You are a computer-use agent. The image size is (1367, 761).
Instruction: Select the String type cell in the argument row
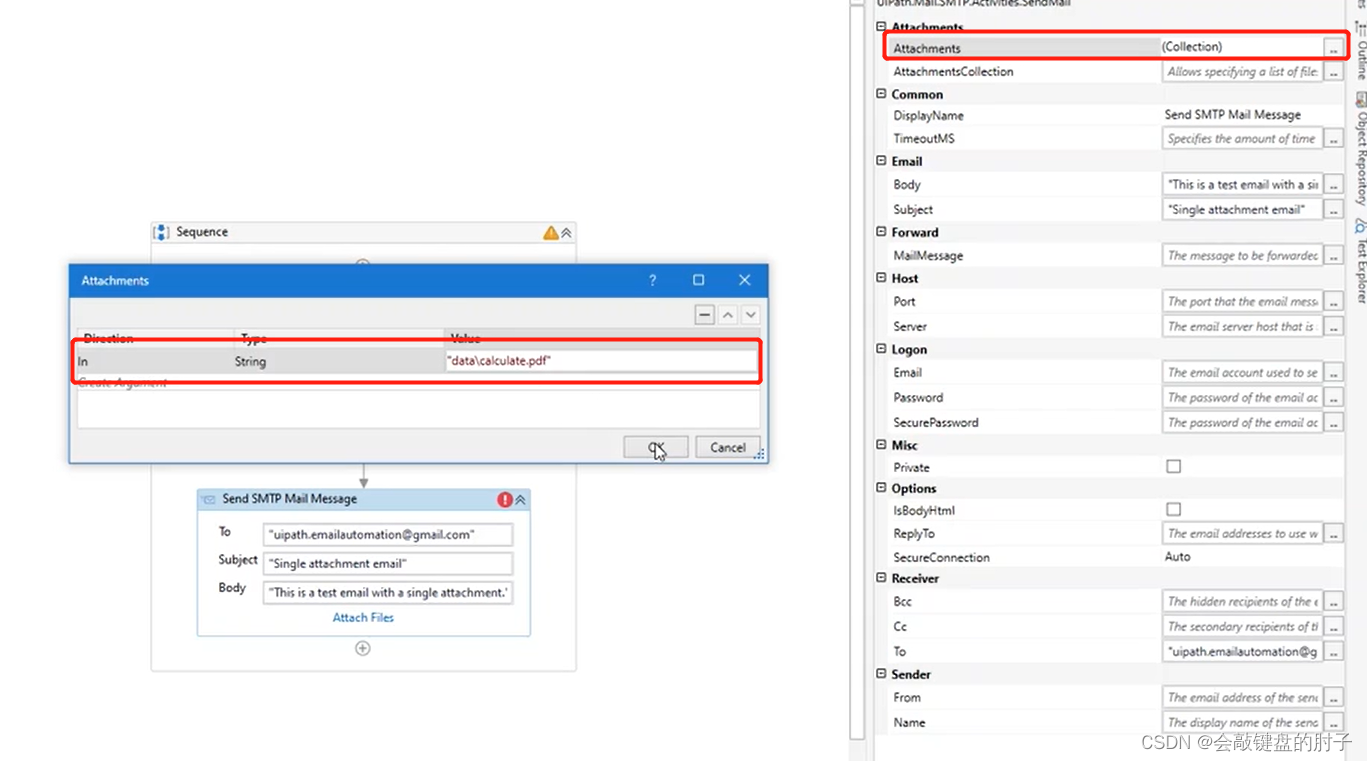coord(338,361)
